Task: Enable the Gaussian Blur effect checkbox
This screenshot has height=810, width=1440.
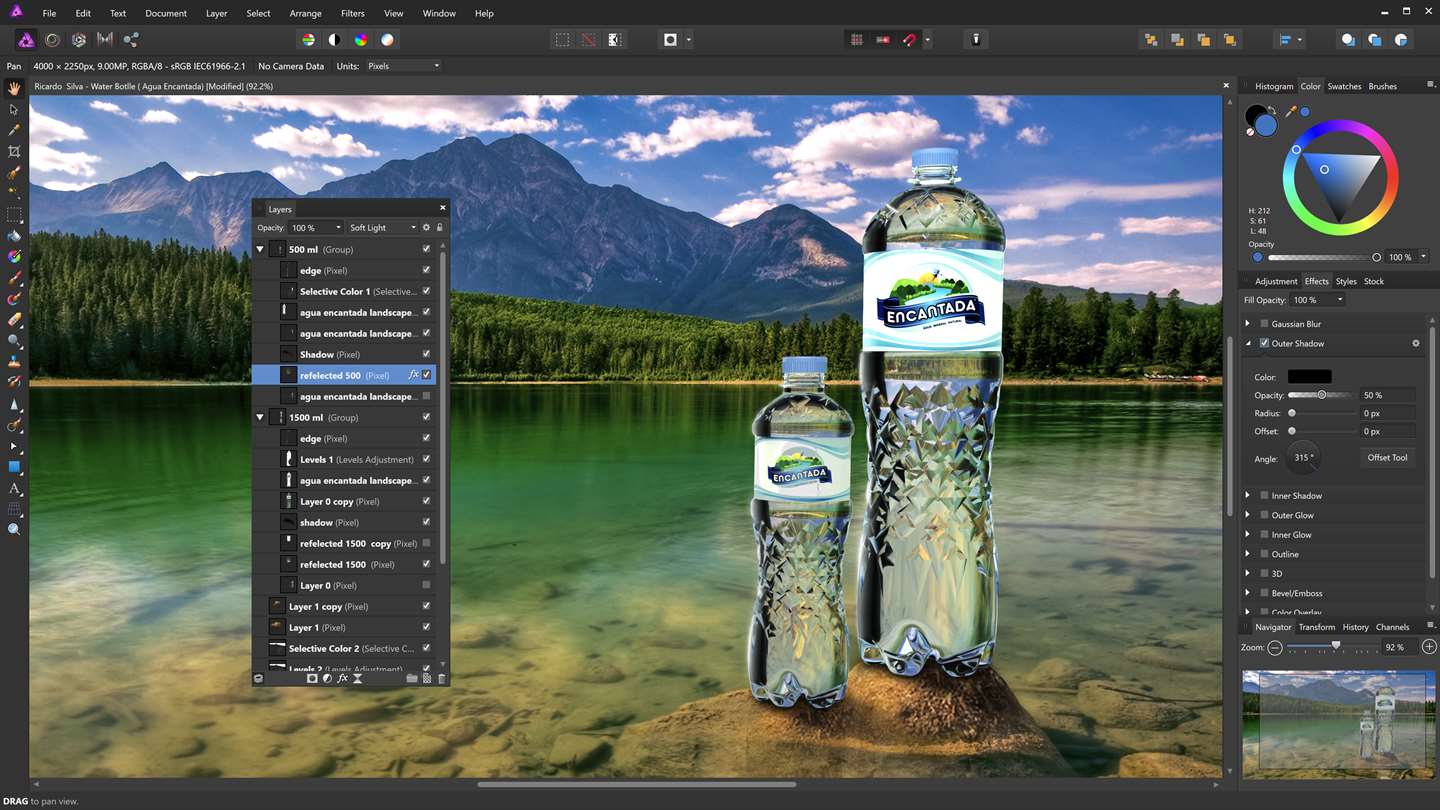Action: point(1264,324)
